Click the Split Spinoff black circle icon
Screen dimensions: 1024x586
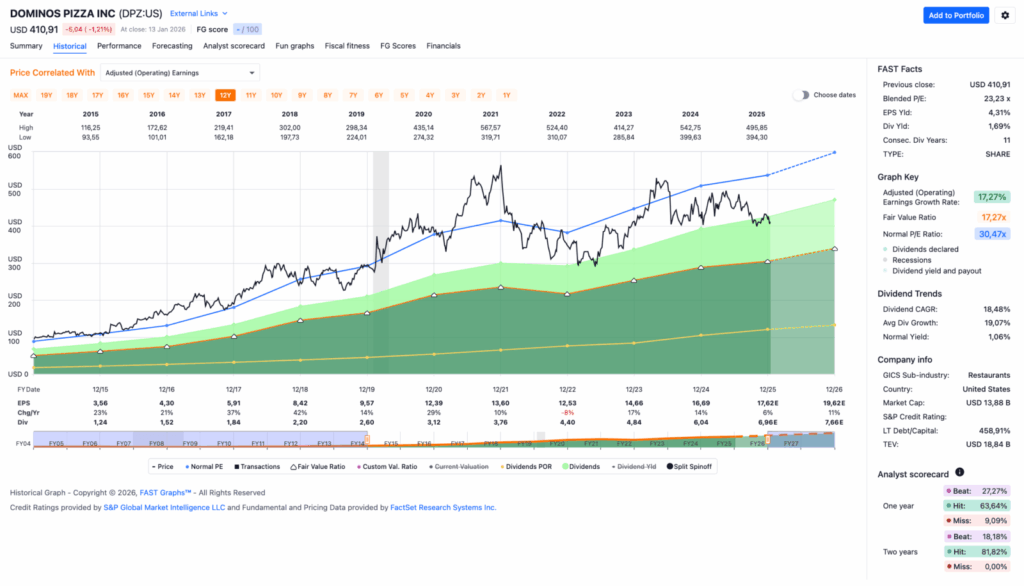click(x=671, y=467)
